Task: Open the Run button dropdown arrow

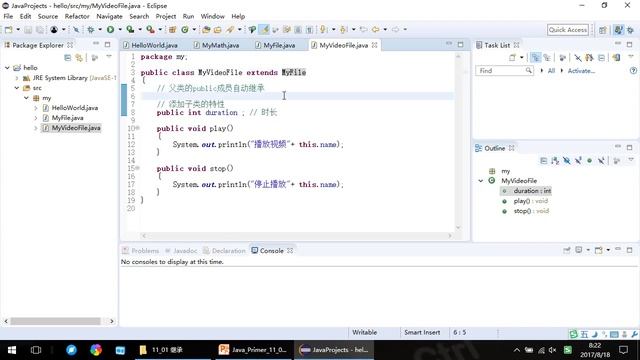Action: pos(120,29)
